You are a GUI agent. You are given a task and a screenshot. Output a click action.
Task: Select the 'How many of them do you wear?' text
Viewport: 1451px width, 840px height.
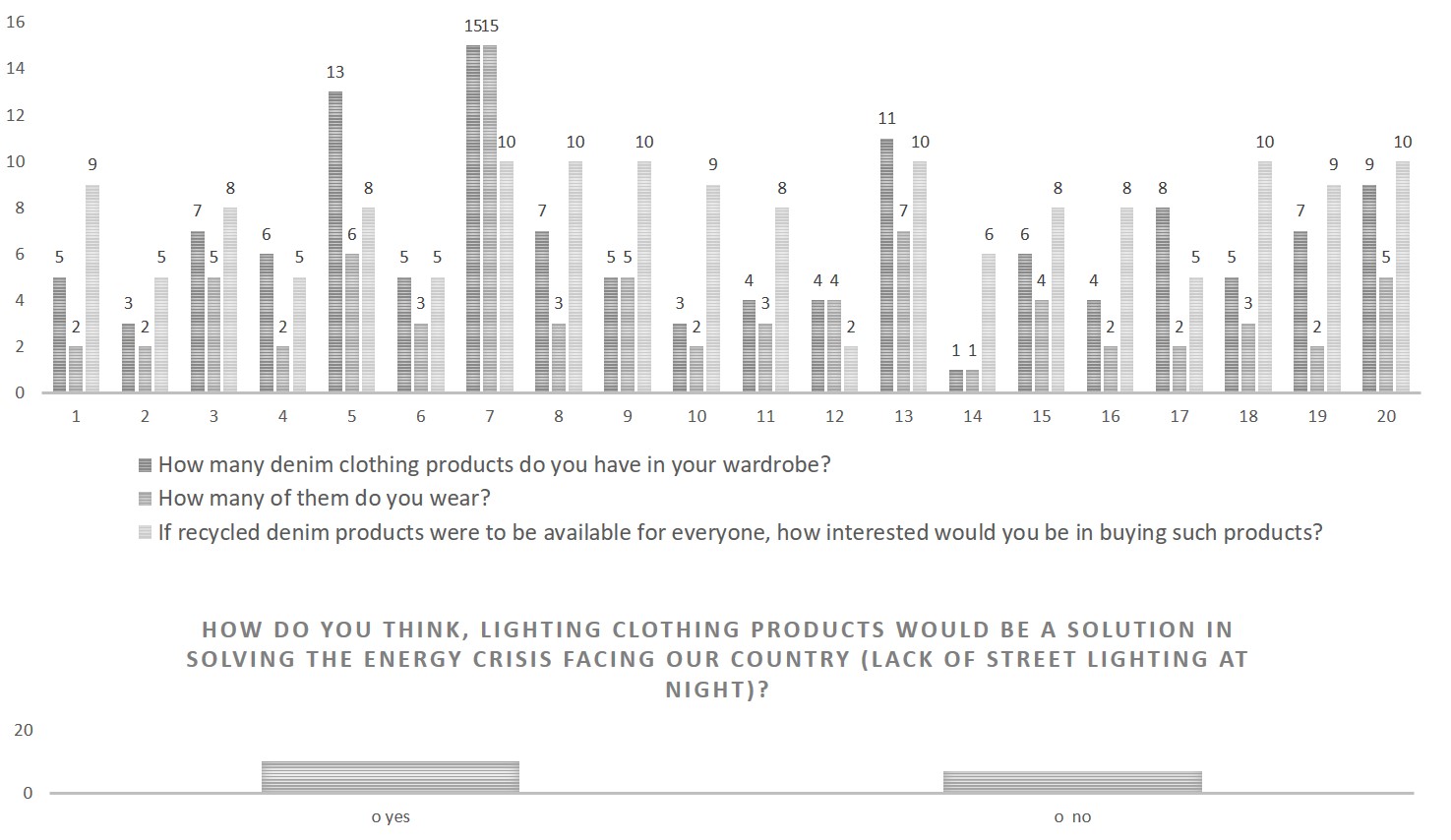coord(325,499)
